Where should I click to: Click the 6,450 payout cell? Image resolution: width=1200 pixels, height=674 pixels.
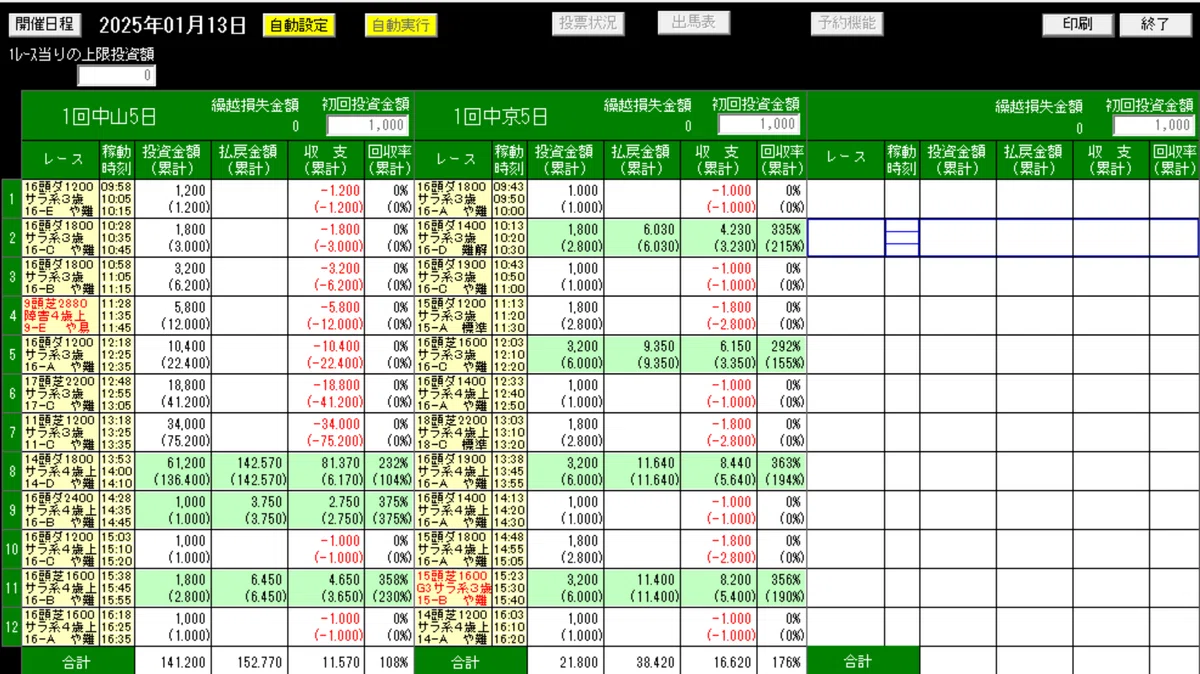click(250, 589)
